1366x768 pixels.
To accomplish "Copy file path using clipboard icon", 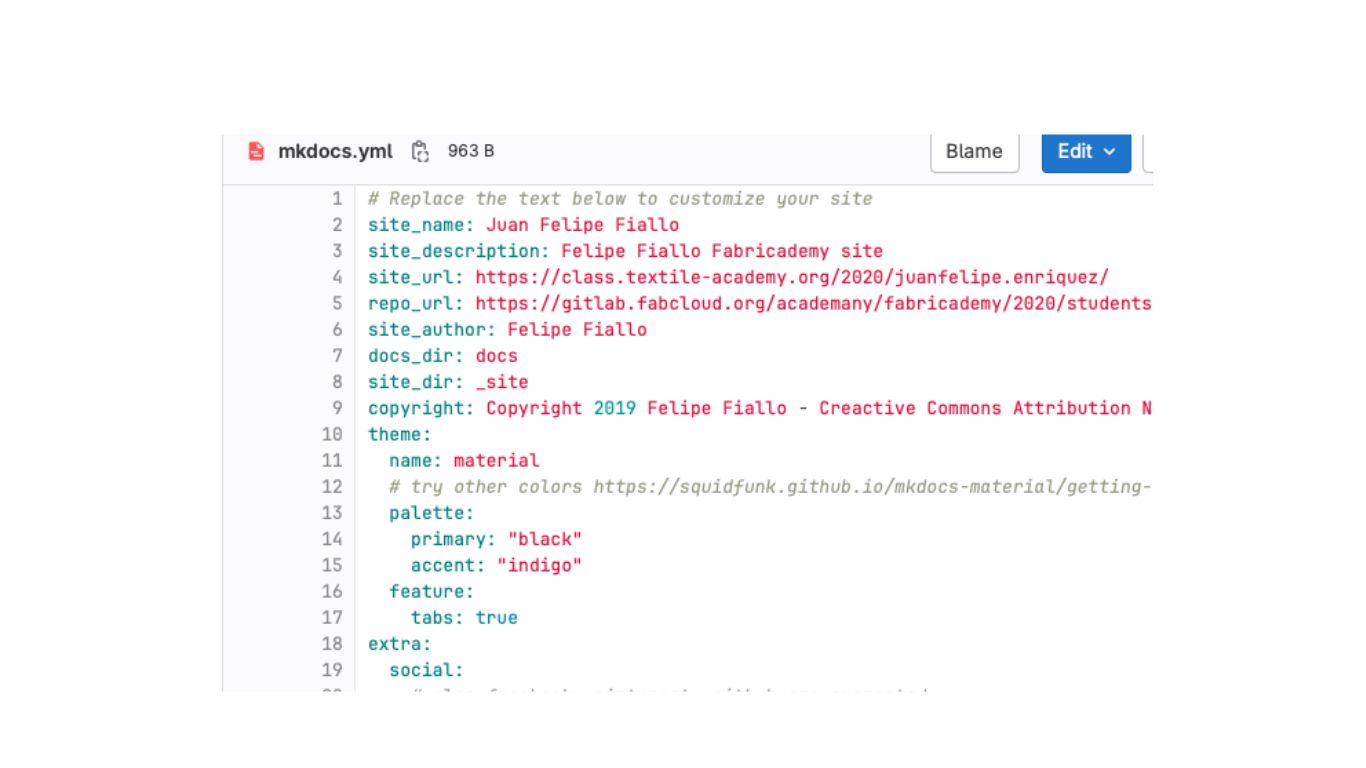I will (x=420, y=151).
